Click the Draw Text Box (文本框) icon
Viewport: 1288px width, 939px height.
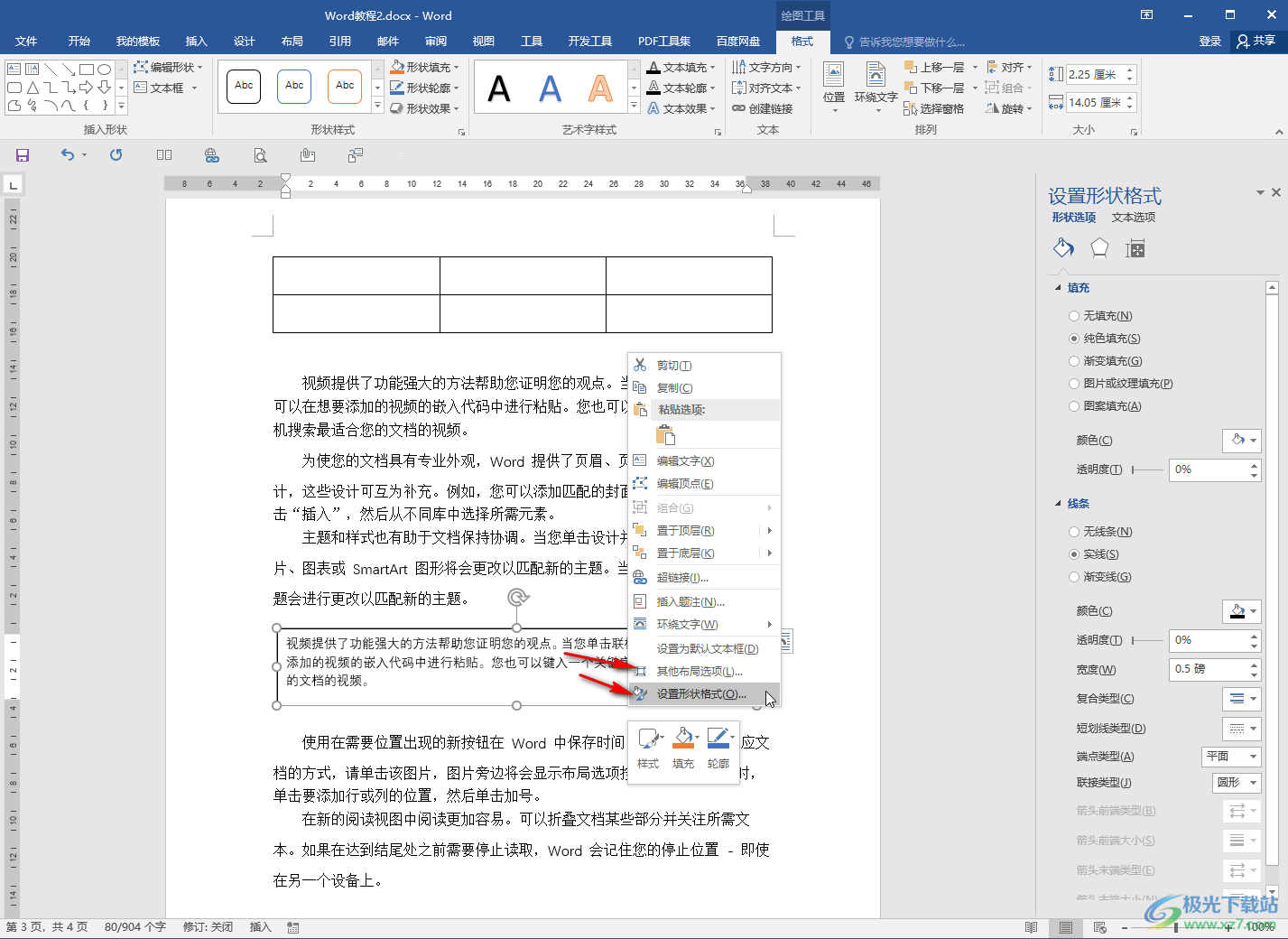165,88
